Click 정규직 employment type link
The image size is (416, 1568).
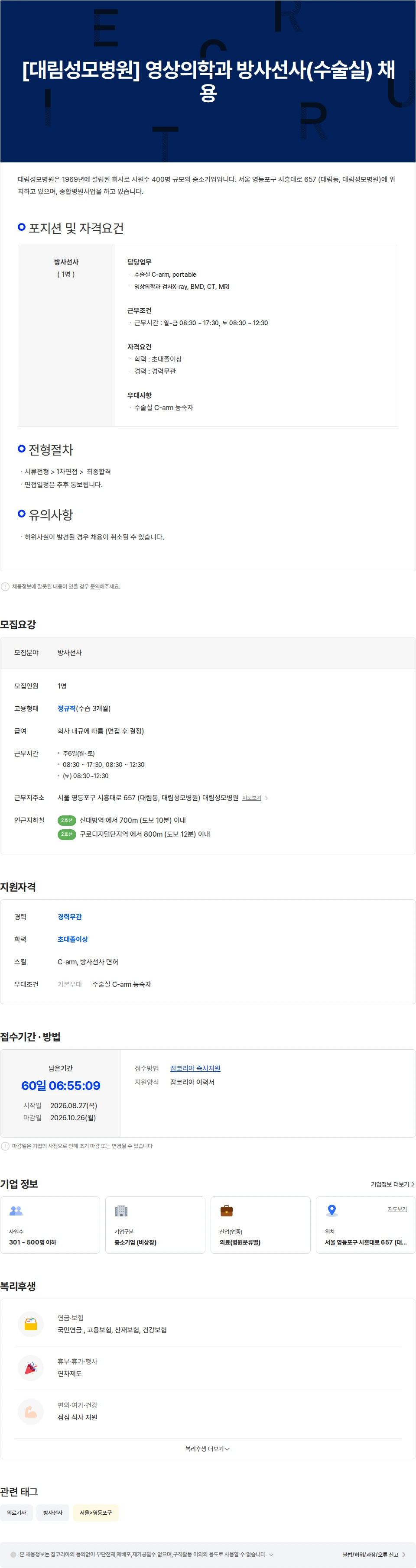point(66,708)
